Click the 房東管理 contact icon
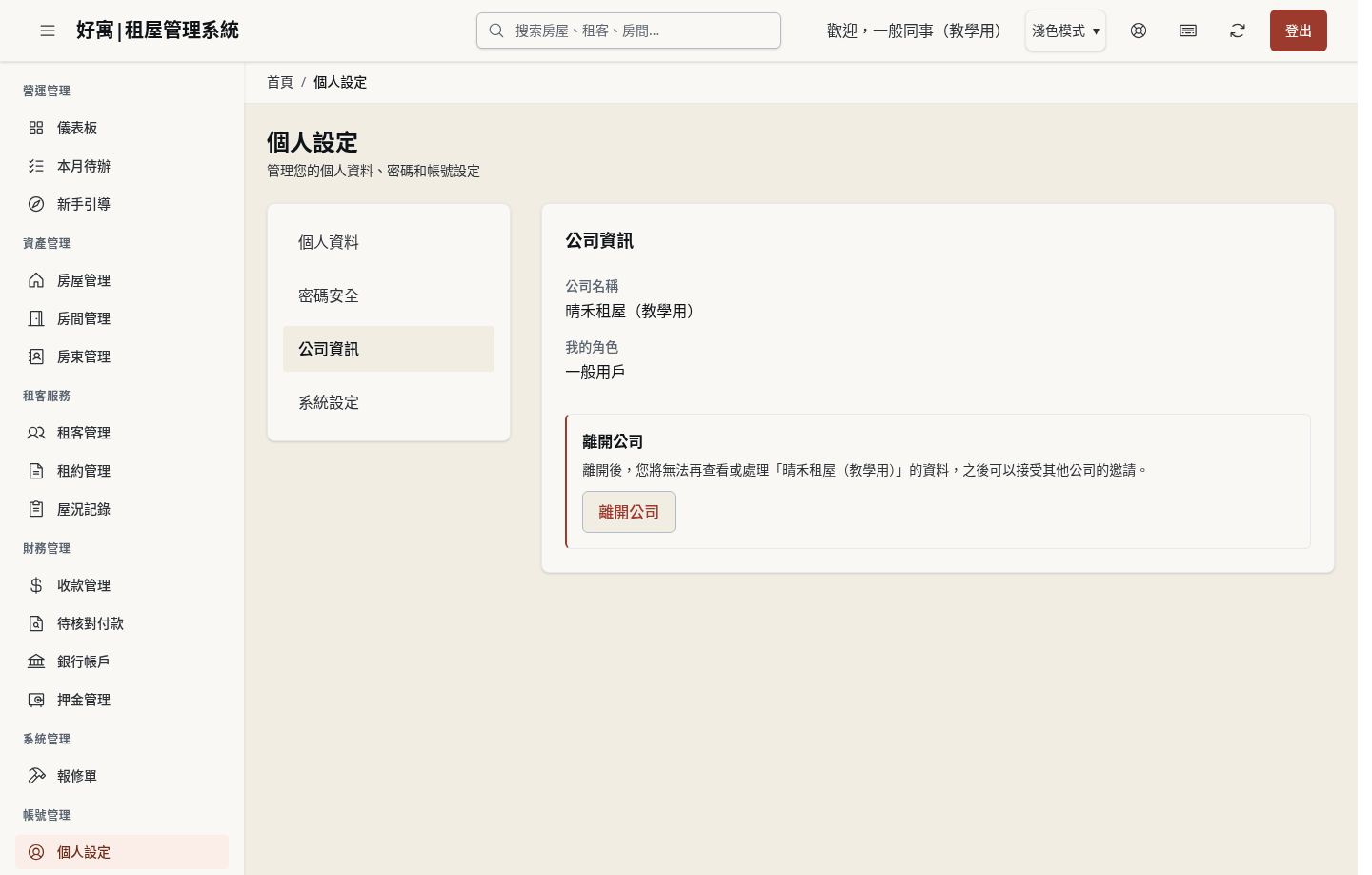Viewport: 1372px width, 875px height. pos(36,356)
